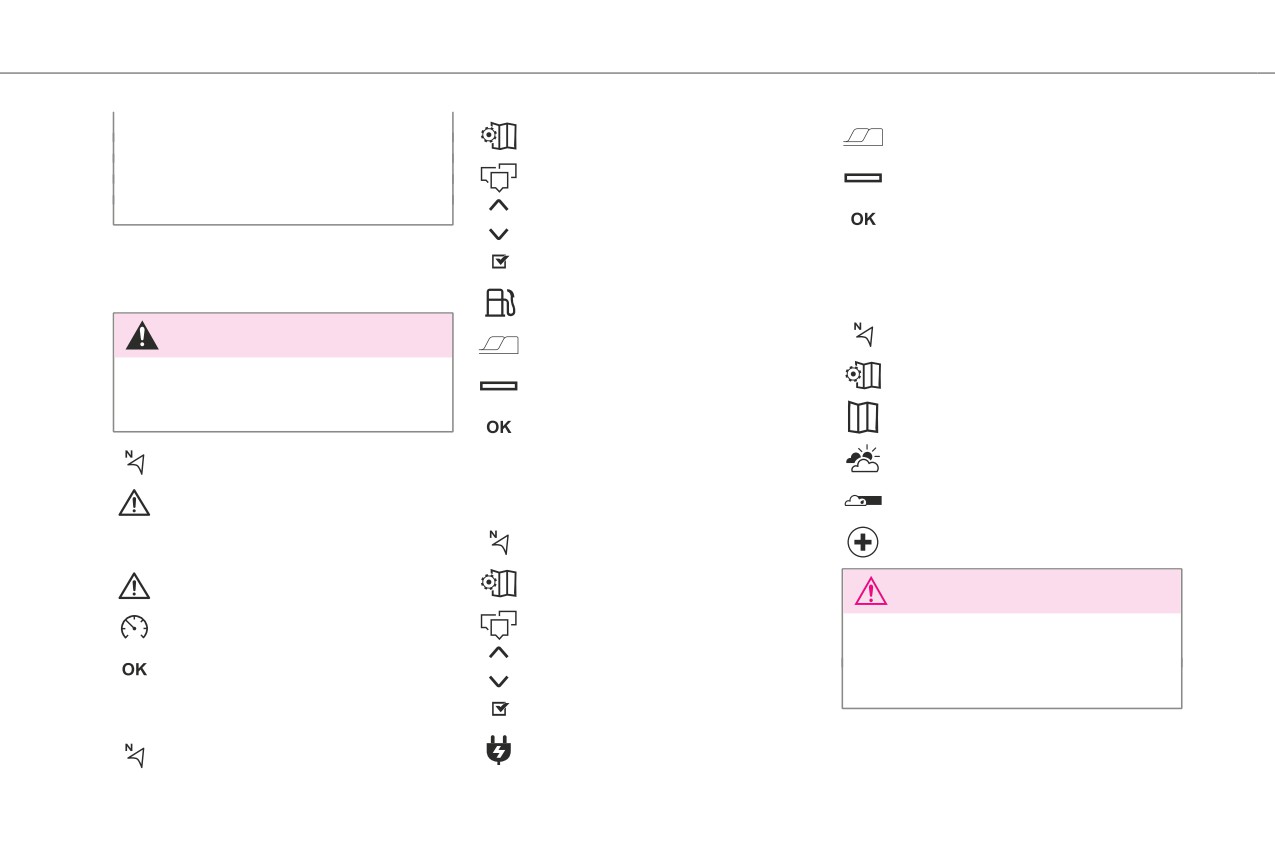Click the pink outlined warning triangle
This screenshot has height=860, width=1275.
coord(871,591)
